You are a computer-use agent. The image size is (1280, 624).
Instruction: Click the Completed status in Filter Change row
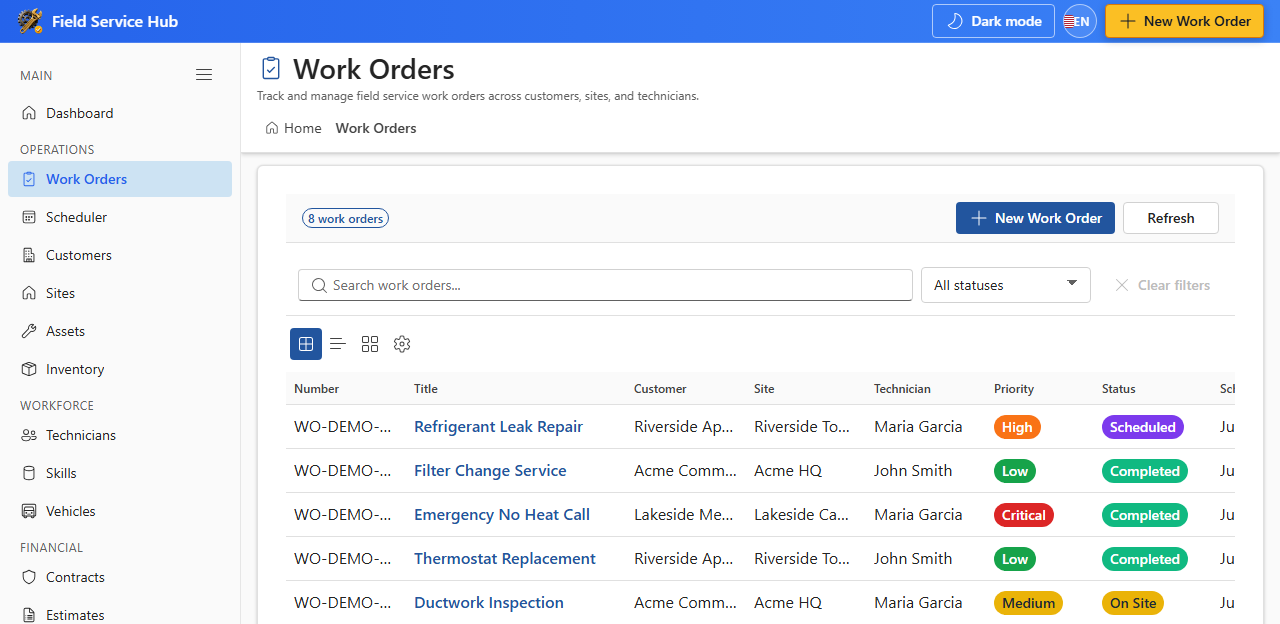[1145, 471]
